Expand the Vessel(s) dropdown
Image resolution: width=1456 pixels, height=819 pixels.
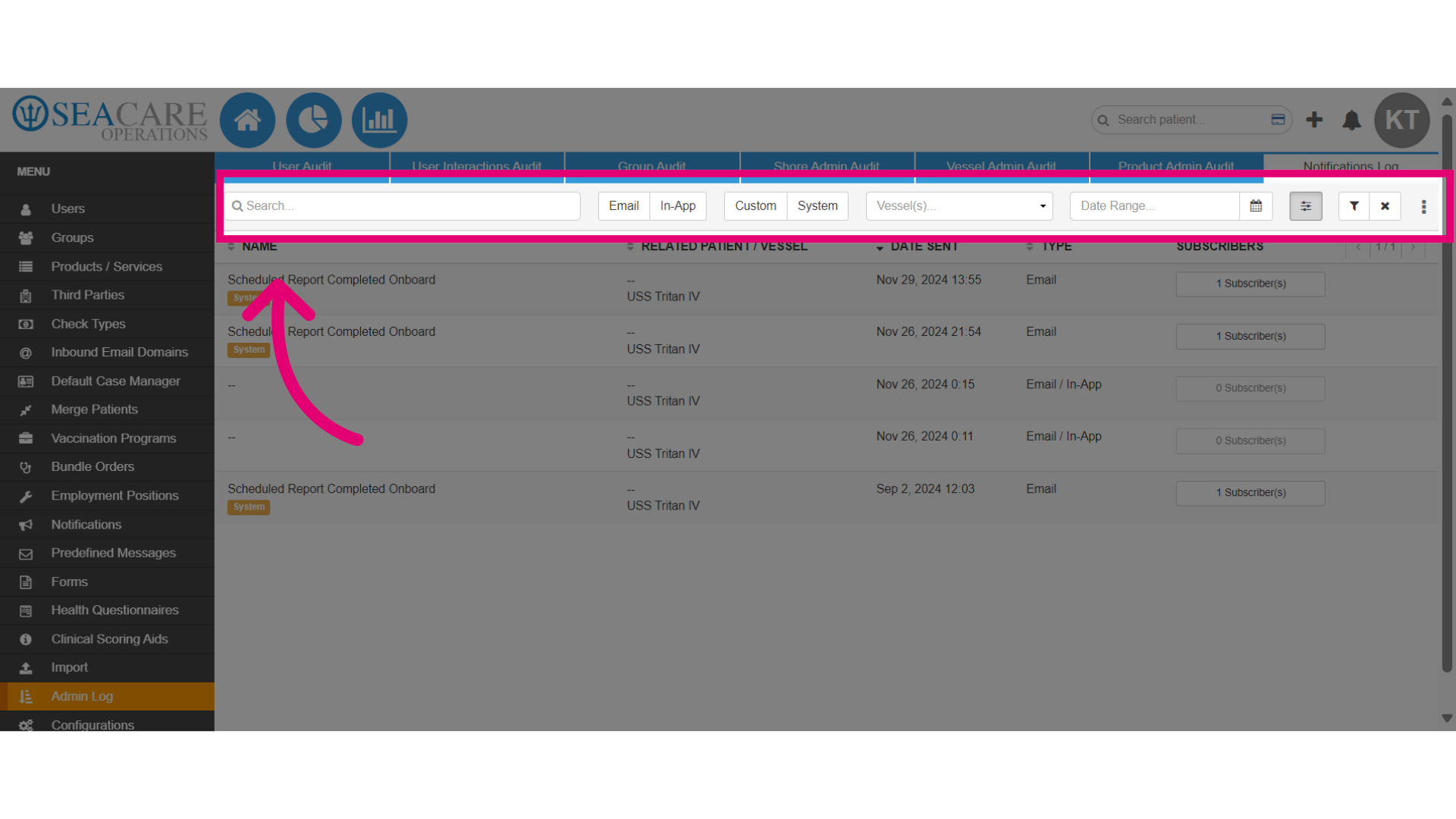point(959,206)
